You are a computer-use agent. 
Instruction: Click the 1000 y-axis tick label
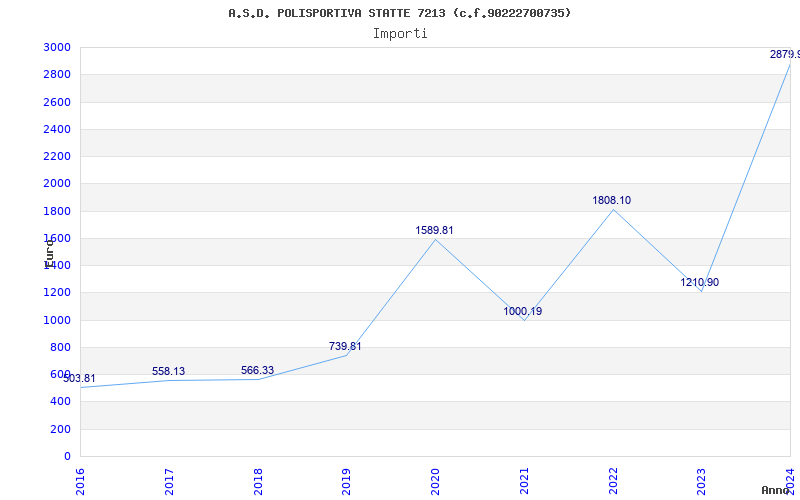click(57, 320)
